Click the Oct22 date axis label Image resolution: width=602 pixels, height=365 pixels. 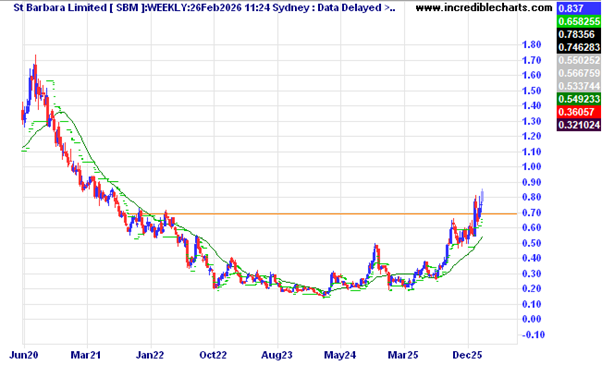coord(214,355)
